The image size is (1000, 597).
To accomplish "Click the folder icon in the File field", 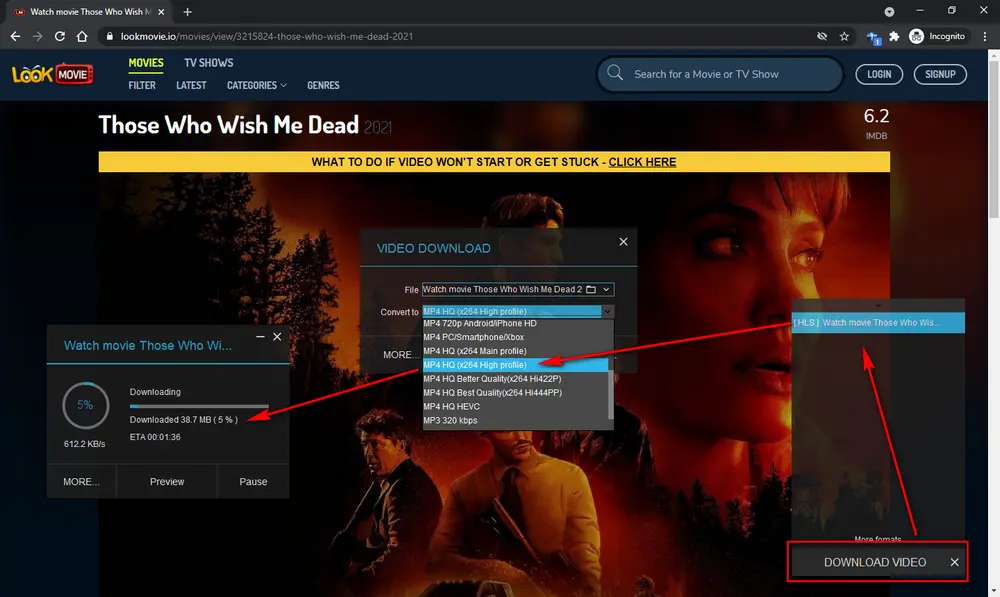I will 591,290.
